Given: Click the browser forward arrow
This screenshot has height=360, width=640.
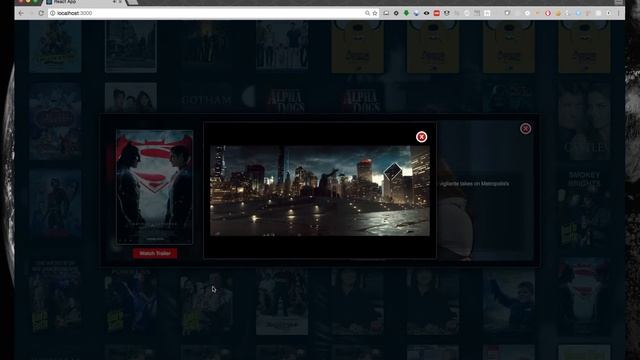Looking at the screenshot, I should (31, 13).
